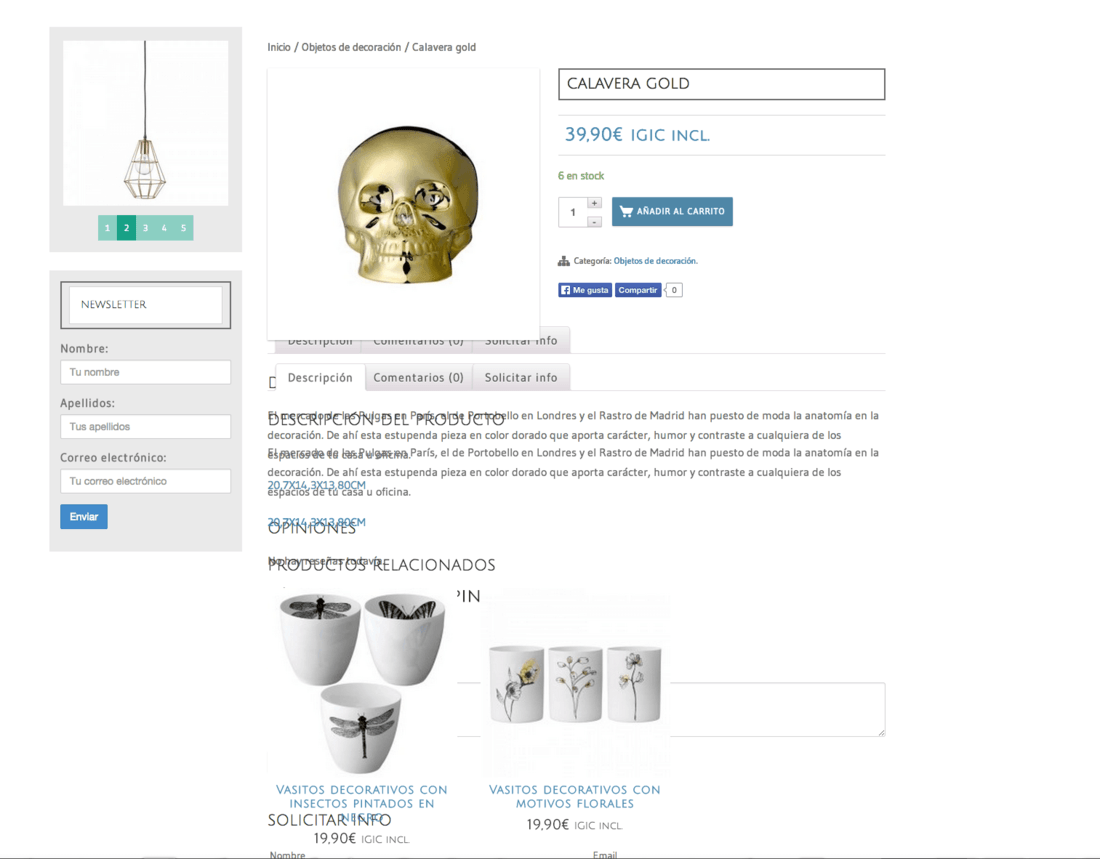1100x859 pixels.
Task: Click the Facebook Compartir button
Action: click(638, 290)
